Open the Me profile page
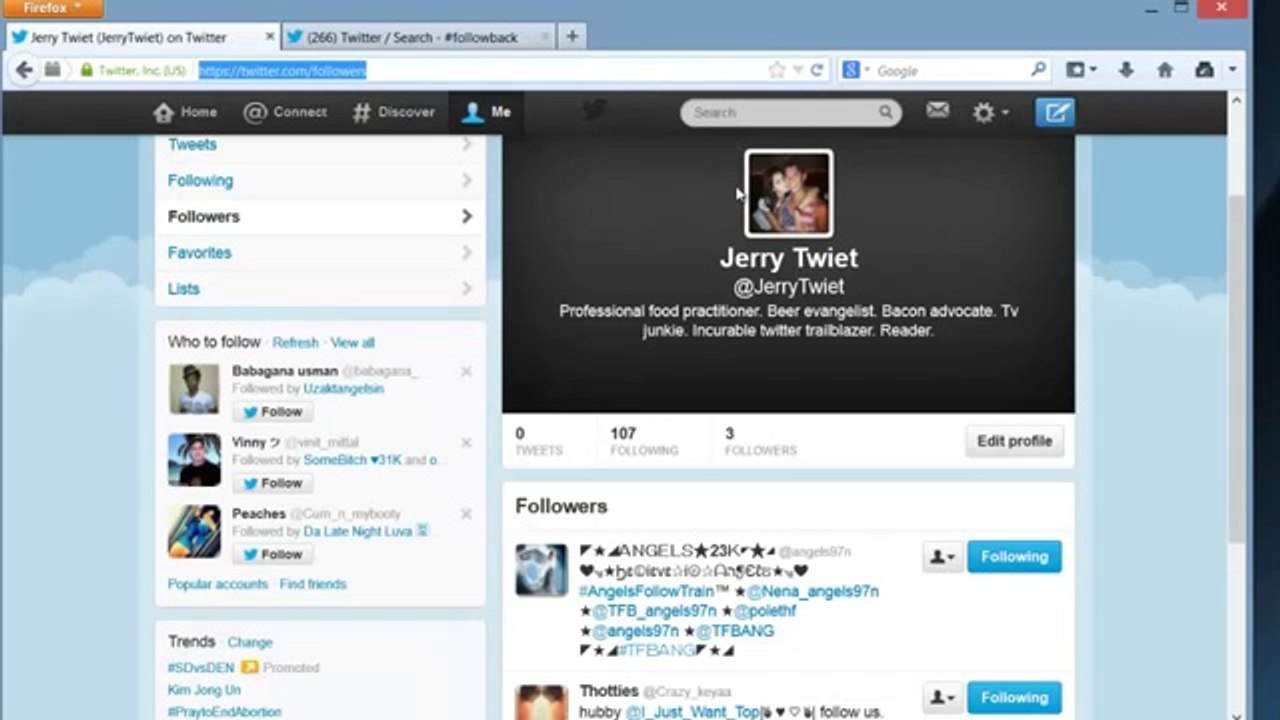 (x=487, y=112)
